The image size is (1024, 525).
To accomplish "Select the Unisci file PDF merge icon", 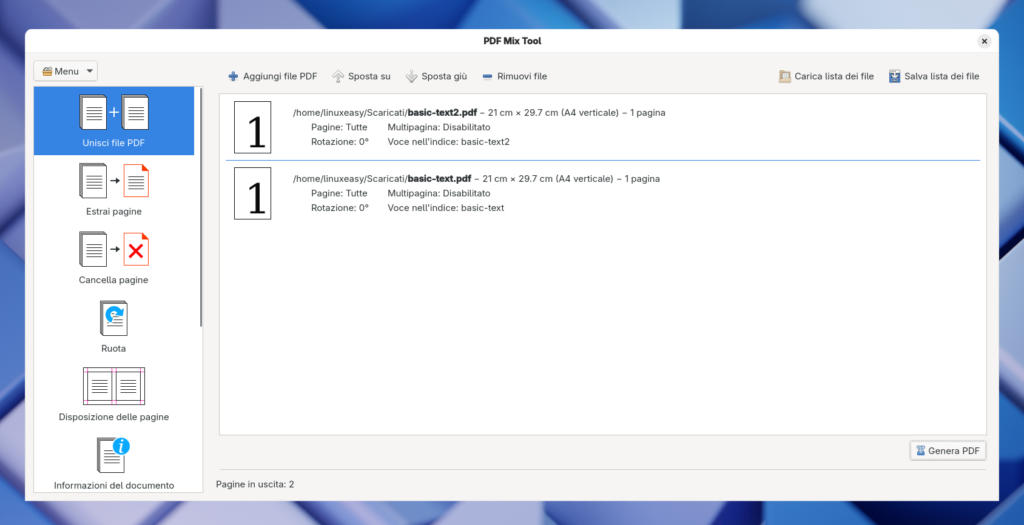I will [x=114, y=112].
